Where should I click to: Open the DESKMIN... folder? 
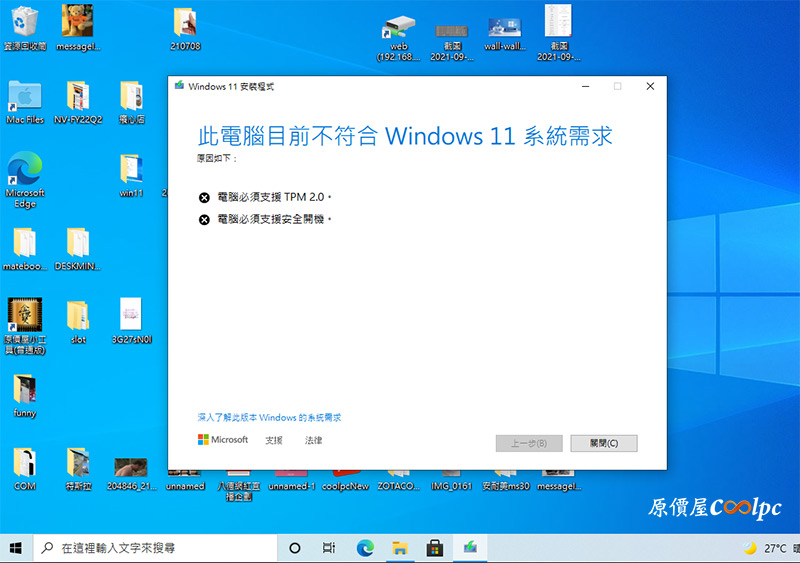tap(78, 249)
